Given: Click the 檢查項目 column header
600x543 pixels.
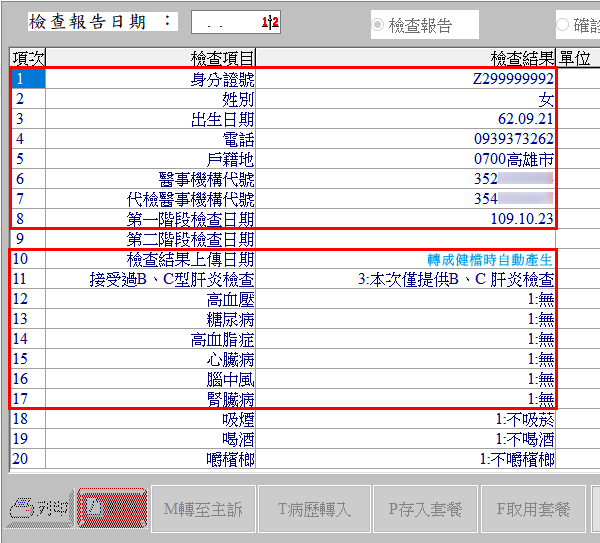Looking at the screenshot, I should pos(150,58).
